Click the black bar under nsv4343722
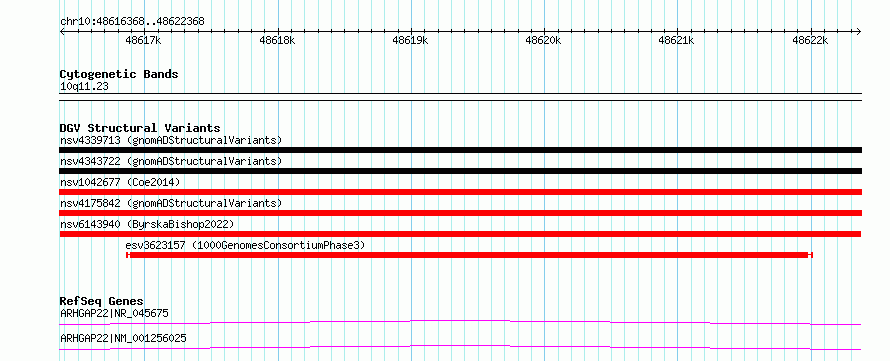Viewport: 890px width, 361px height. coord(460,171)
